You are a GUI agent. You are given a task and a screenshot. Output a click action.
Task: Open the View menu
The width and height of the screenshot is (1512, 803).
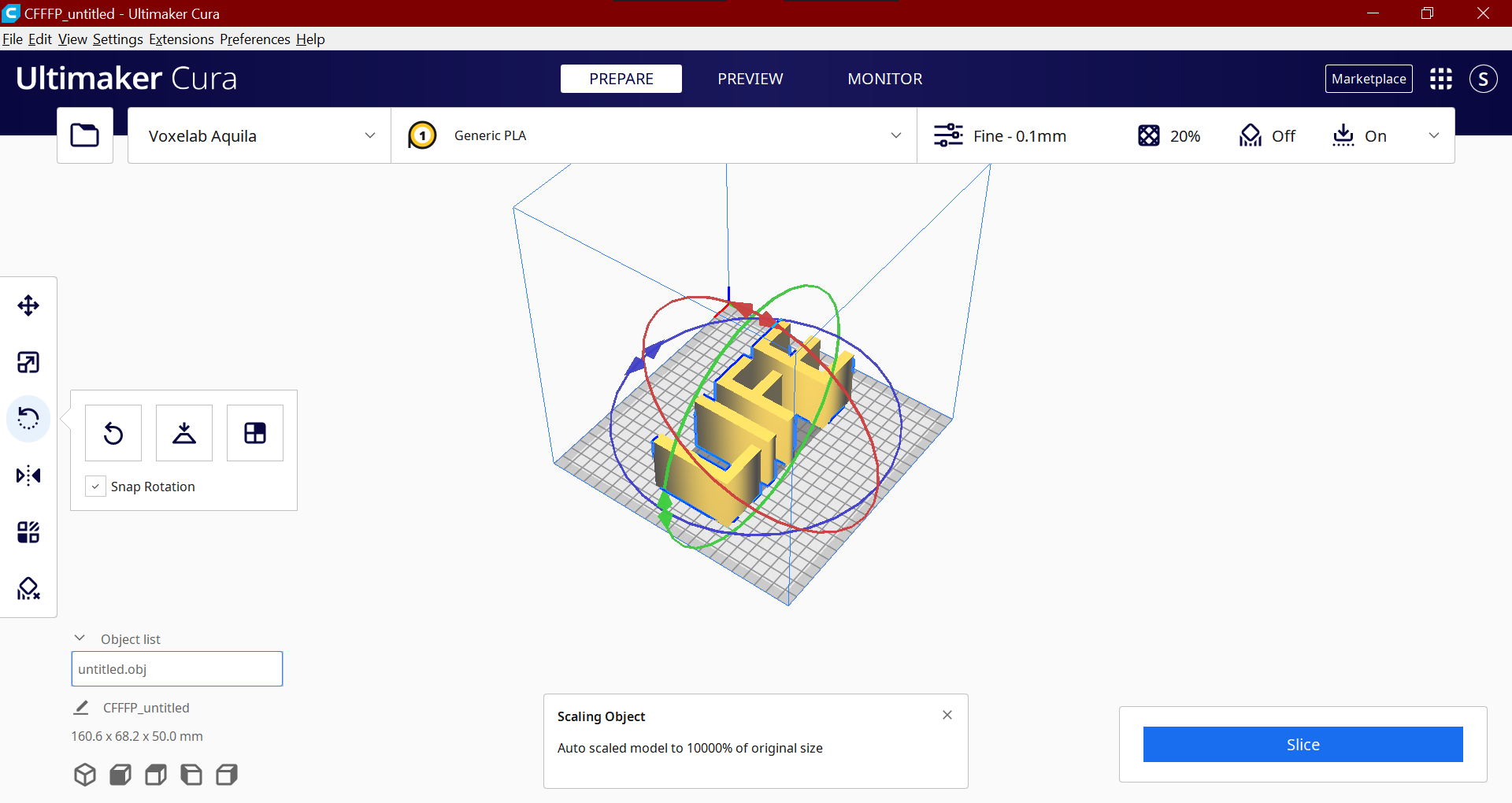click(x=72, y=39)
